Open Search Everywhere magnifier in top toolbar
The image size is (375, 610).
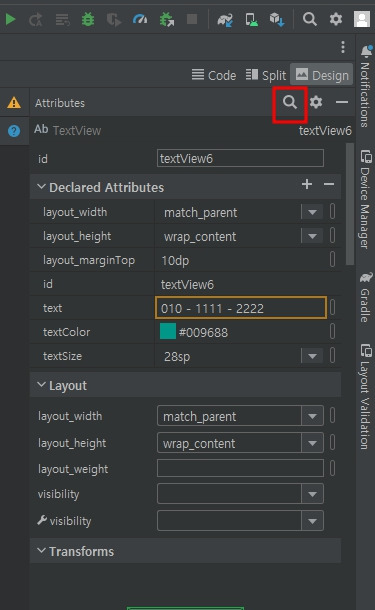(x=310, y=19)
